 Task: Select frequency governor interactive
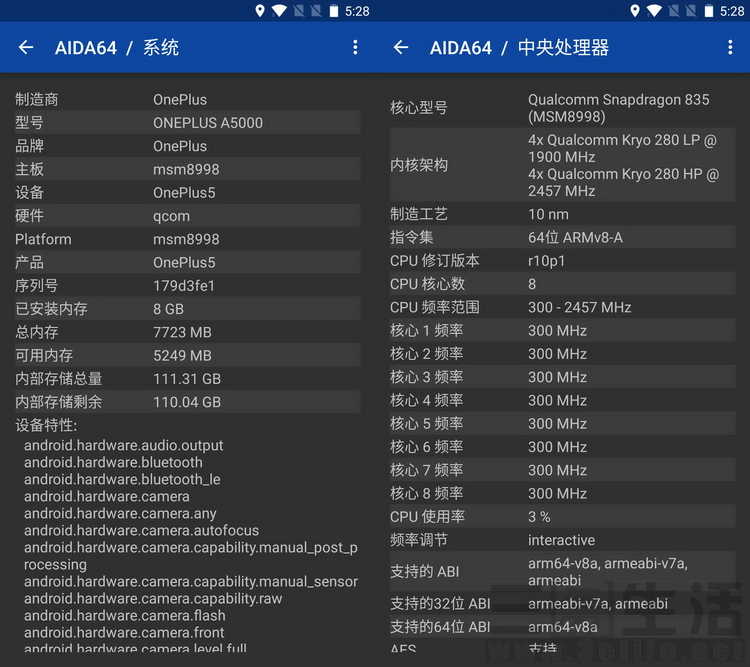coord(562,540)
